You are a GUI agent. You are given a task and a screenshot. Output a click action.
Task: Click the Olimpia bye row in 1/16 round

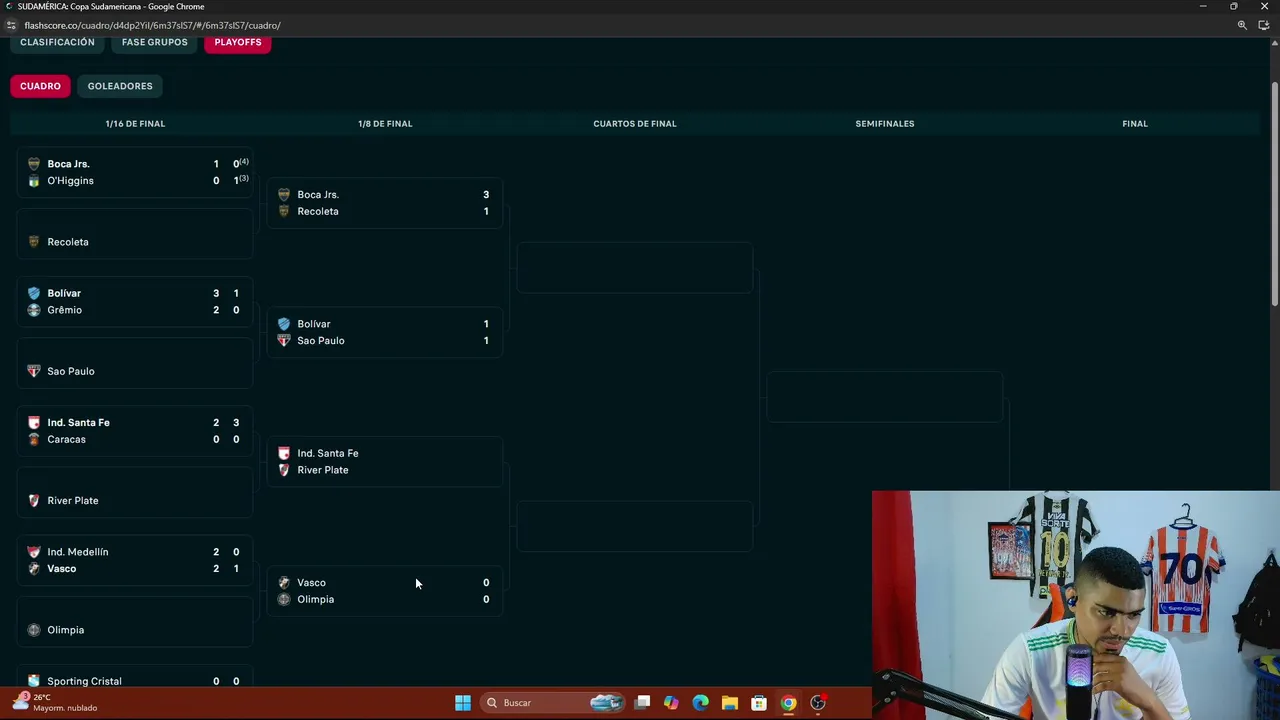[135, 622]
